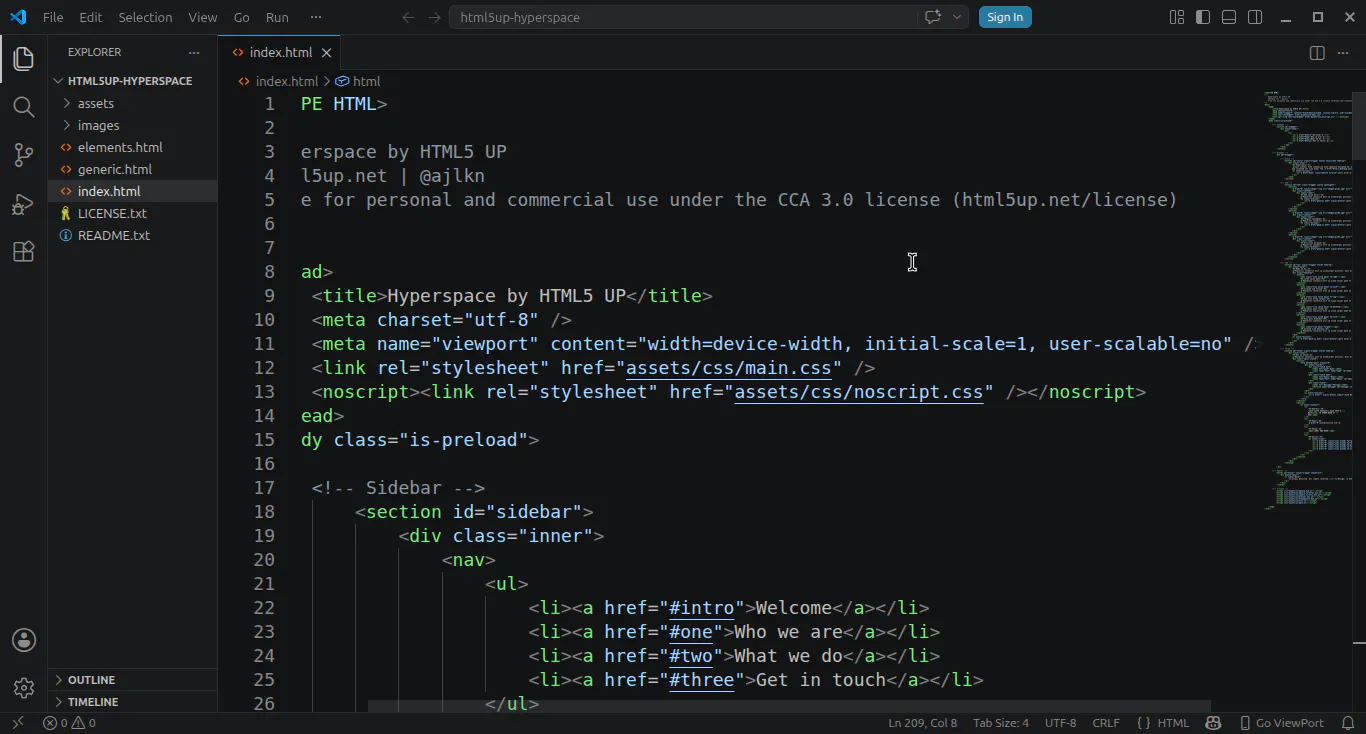Open the Source Control view
Viewport: 1366px width, 734px height.
point(24,155)
